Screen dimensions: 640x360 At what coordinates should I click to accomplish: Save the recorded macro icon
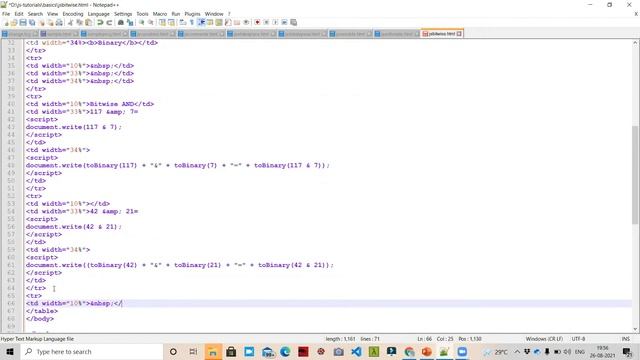click(293, 22)
